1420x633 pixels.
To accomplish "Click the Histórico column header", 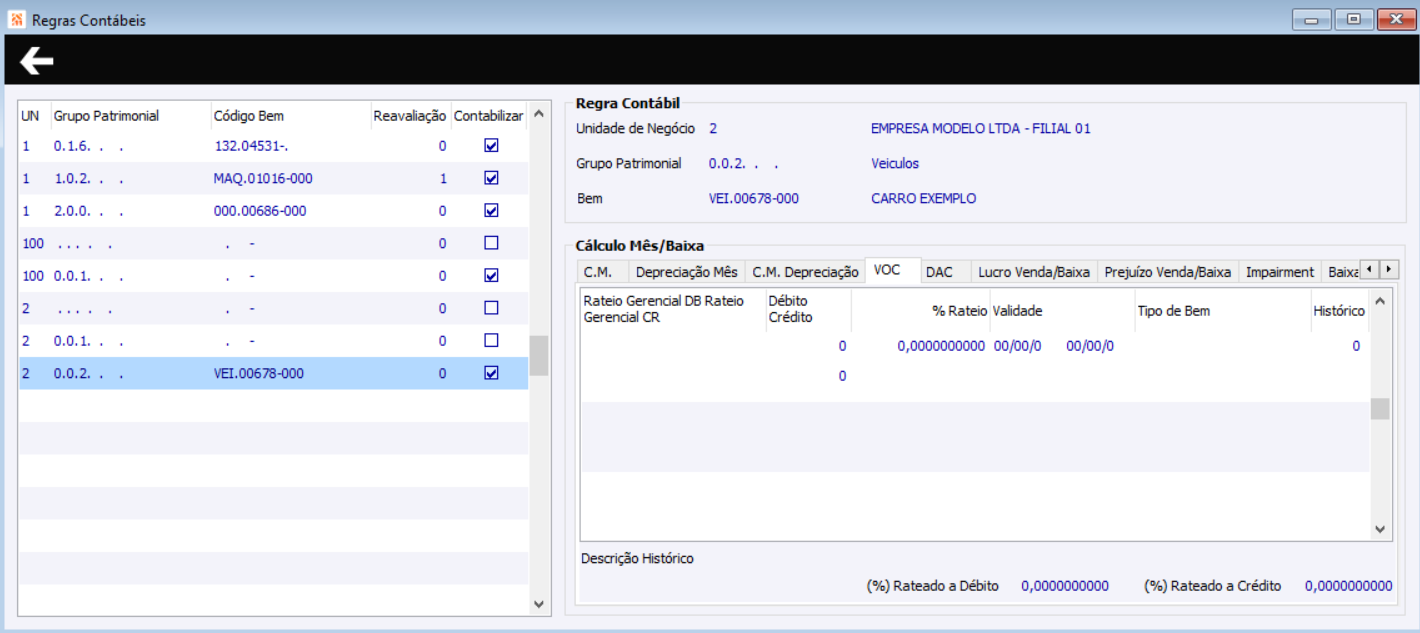I will [x=1339, y=311].
